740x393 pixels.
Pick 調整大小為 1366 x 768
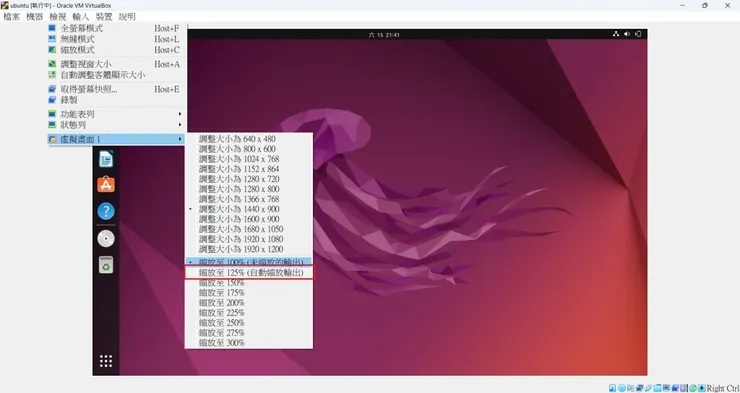(x=249, y=199)
